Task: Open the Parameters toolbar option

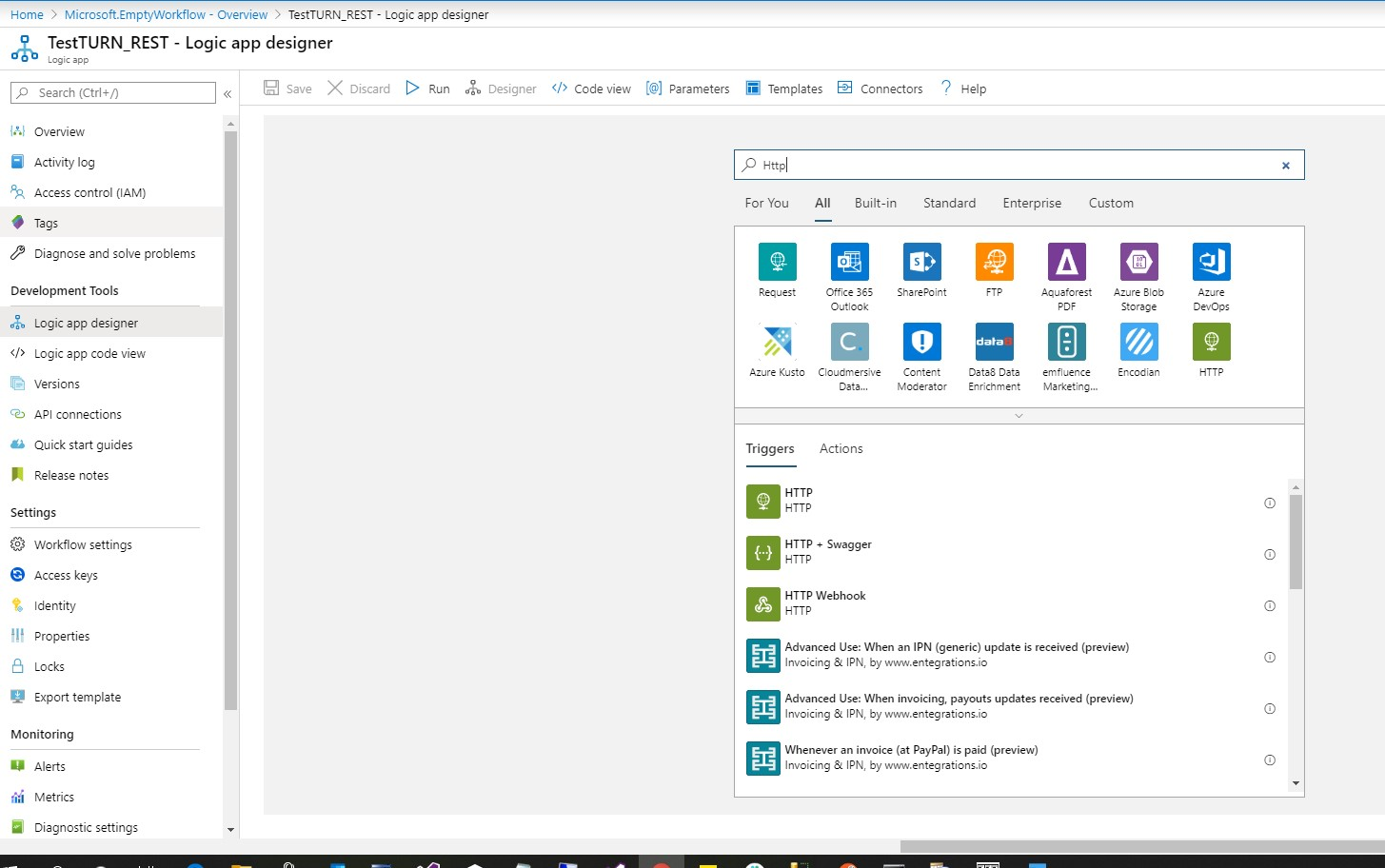Action: point(688,89)
